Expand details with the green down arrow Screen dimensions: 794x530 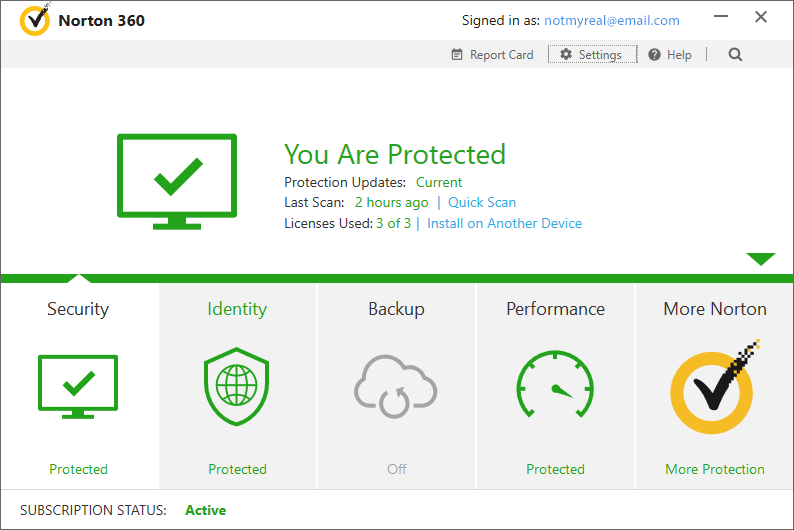point(761,259)
